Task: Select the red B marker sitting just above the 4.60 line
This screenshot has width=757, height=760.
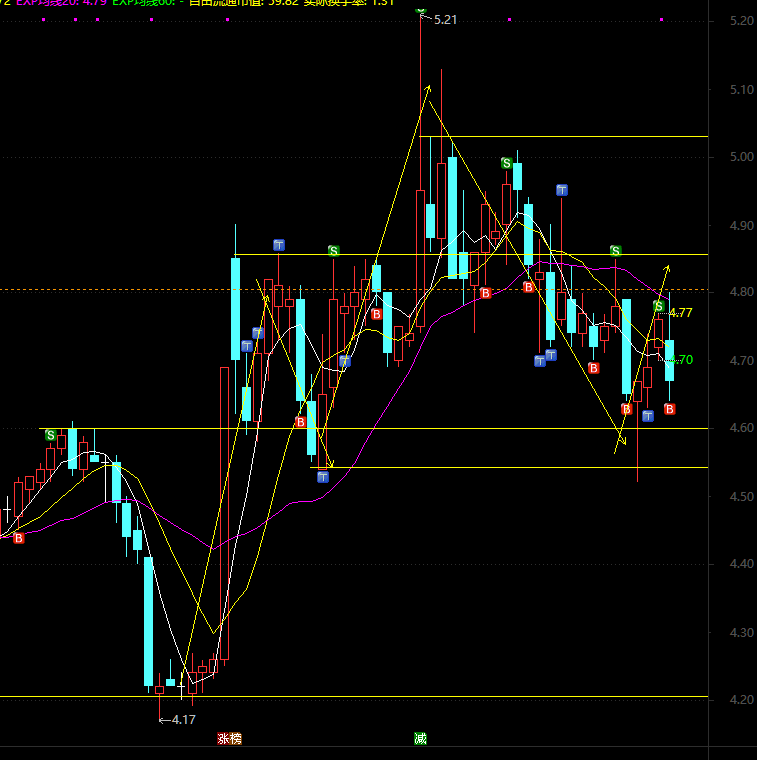Action: tap(300, 422)
